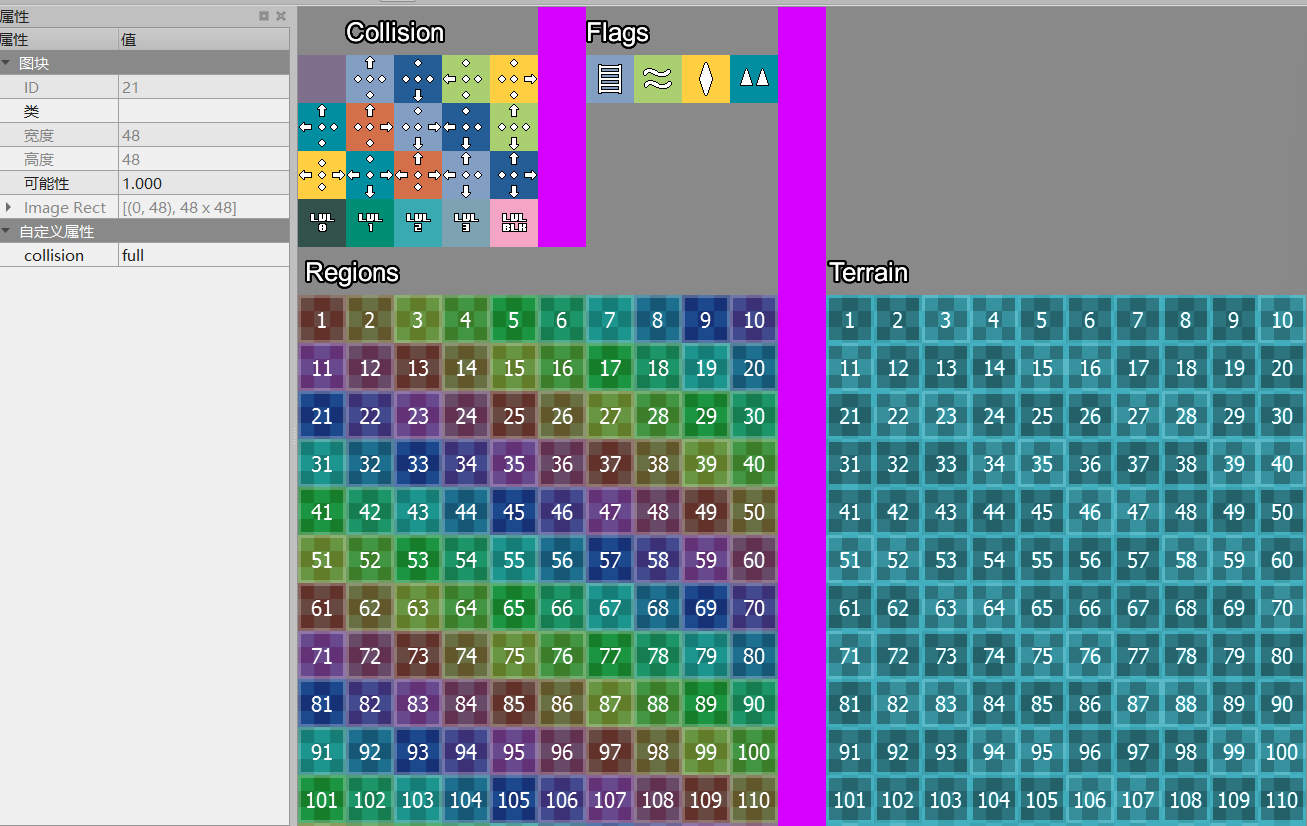Image resolution: width=1307 pixels, height=826 pixels.
Task: Select the colored region swatch numbered 55
Action: [513, 560]
